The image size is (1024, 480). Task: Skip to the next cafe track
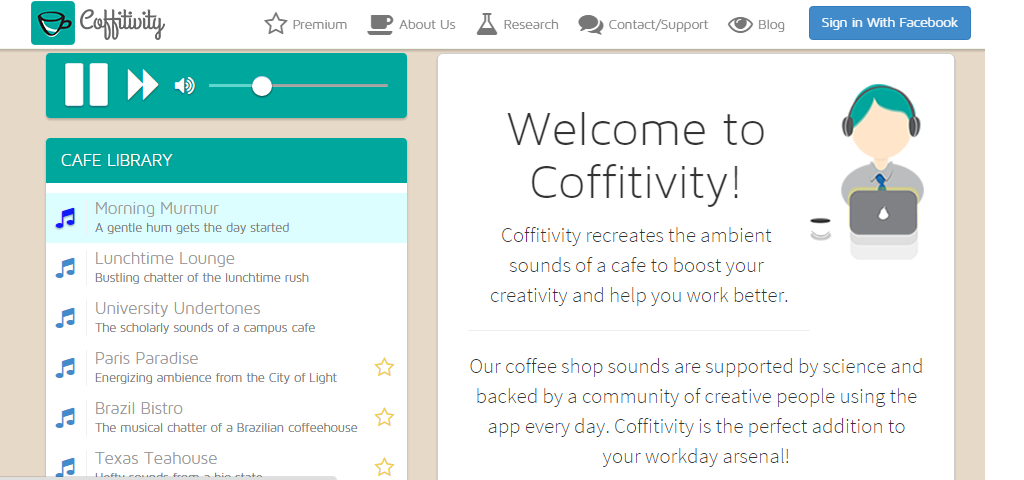(x=143, y=85)
